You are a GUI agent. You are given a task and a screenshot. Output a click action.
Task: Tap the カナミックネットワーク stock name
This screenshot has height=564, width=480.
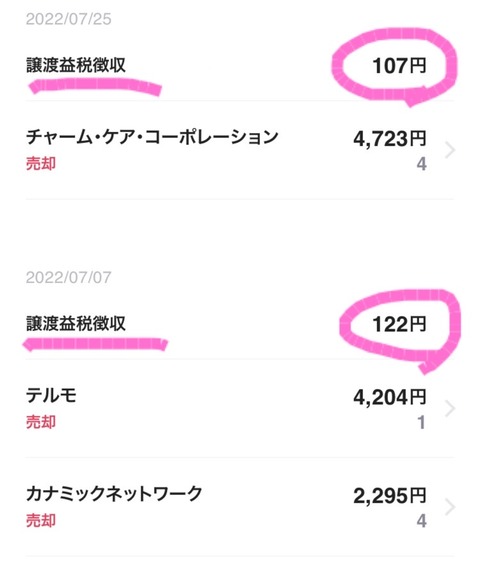click(114, 494)
